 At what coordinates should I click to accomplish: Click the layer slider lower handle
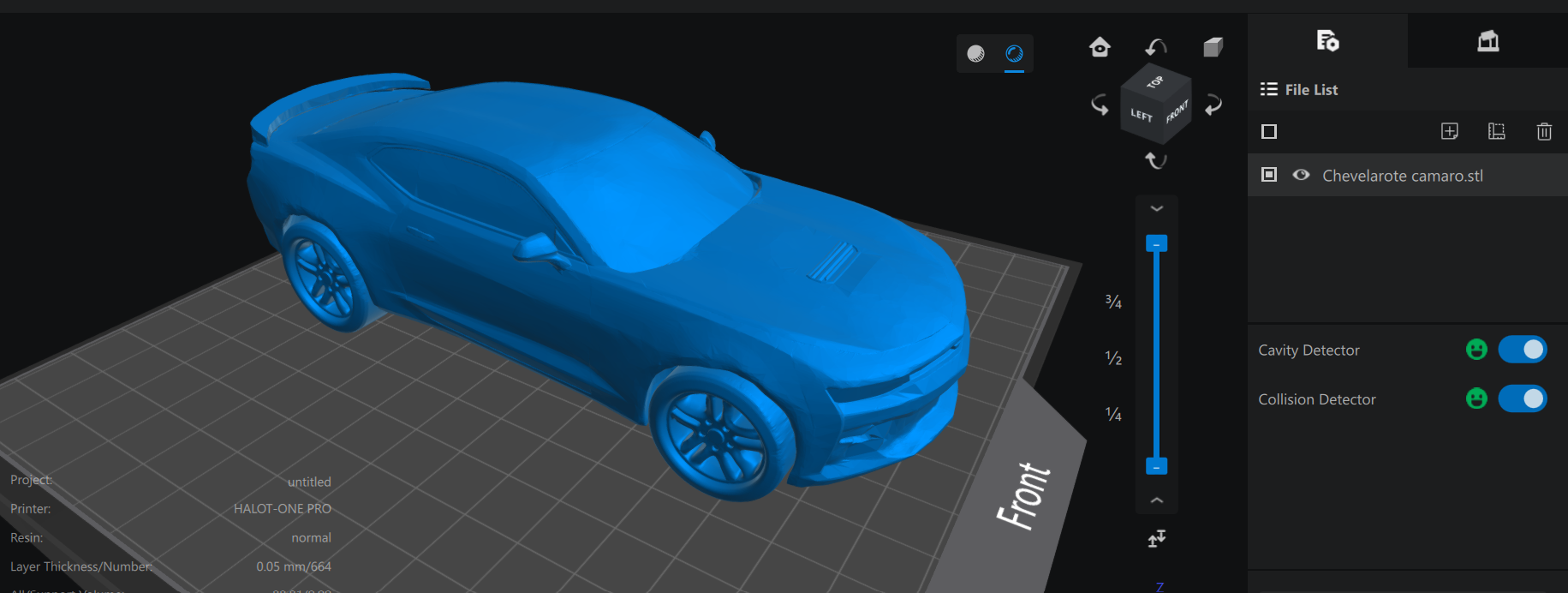click(x=1156, y=467)
